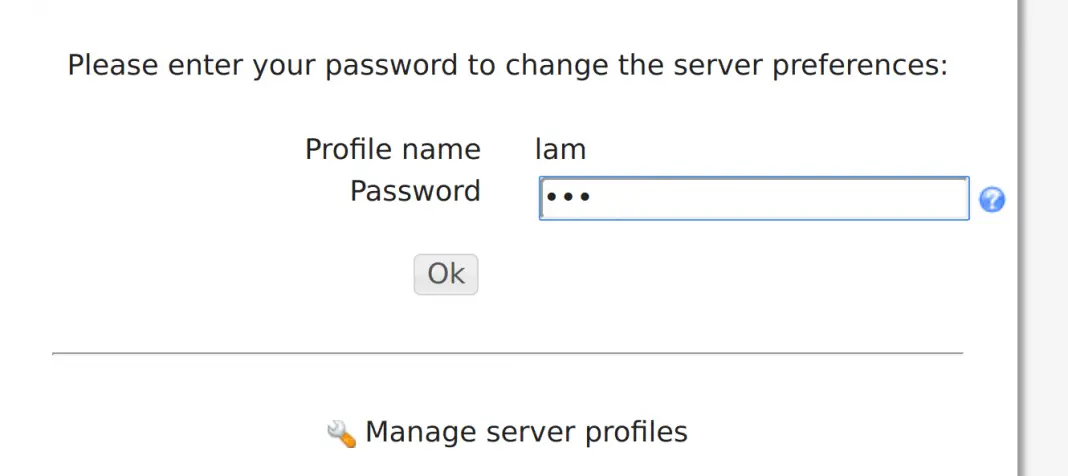Click the word "Manage" in the bottom link
The image size is (1068, 476).
tap(420, 432)
